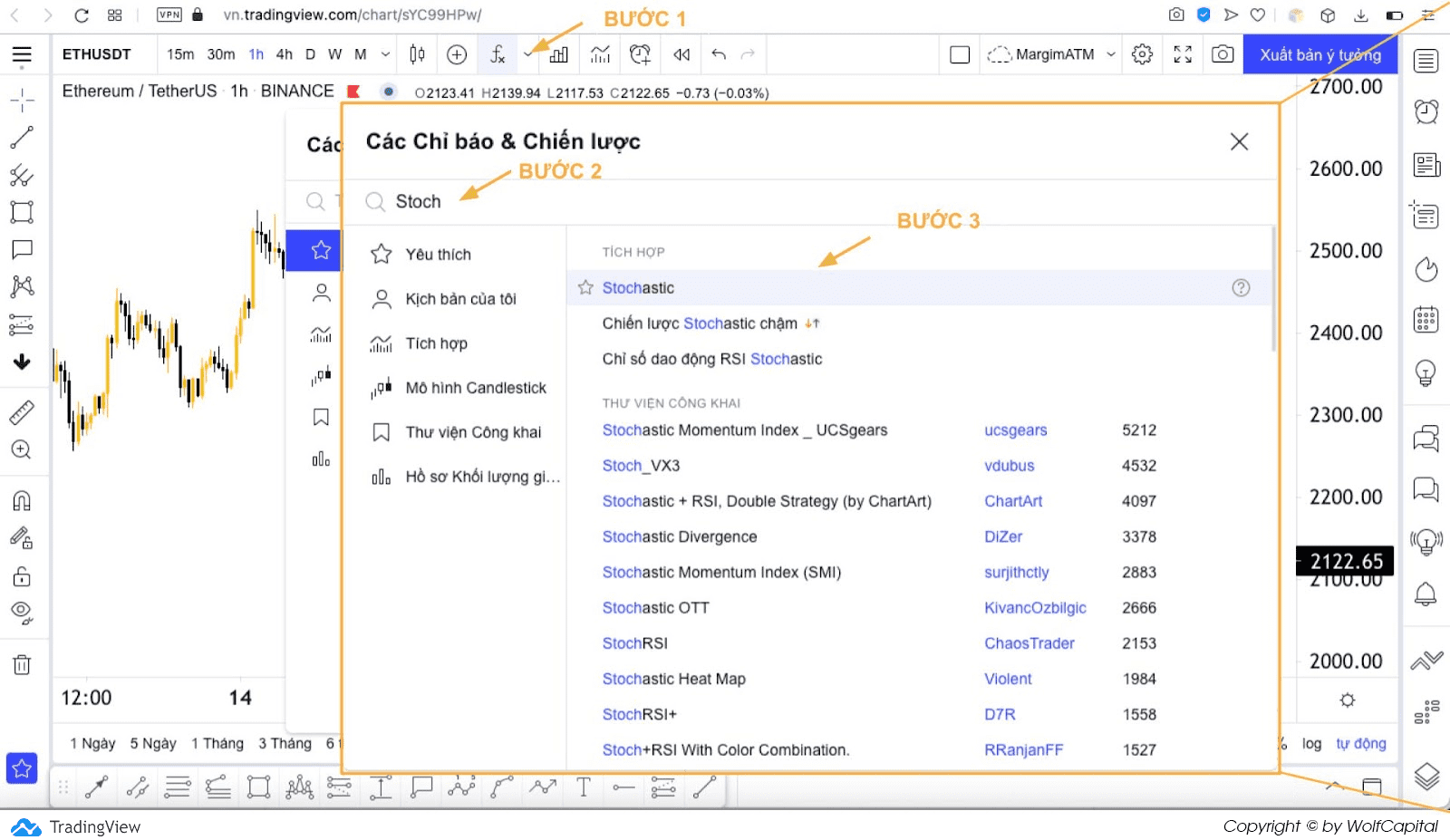Select Stochastic Momentum Index _ UCSgears script
The width and height of the screenshot is (1450, 840).
tap(745, 430)
